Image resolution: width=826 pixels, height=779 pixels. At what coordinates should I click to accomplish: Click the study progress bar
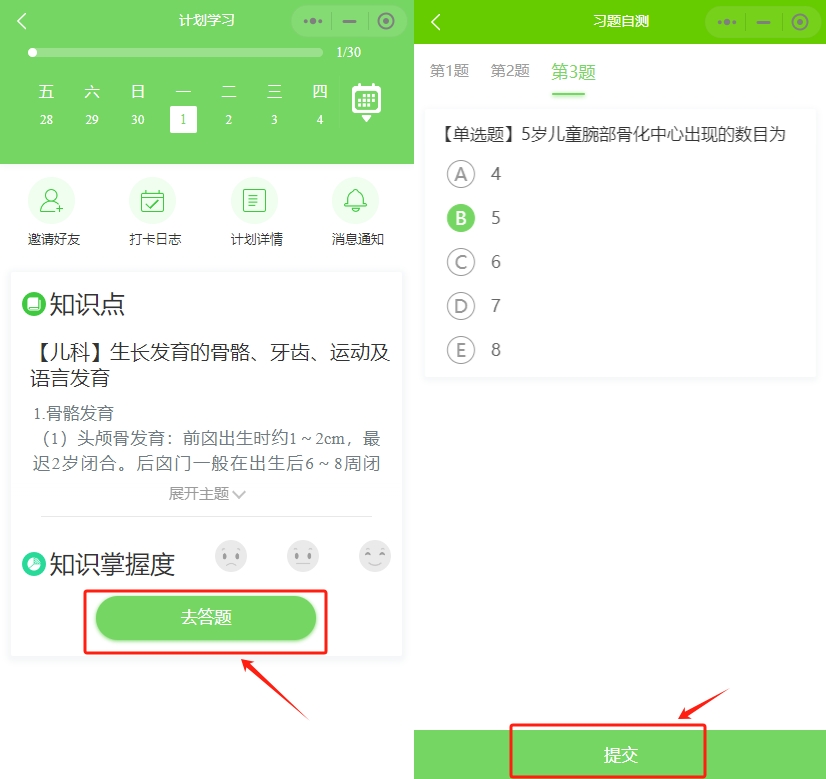[x=175, y=53]
